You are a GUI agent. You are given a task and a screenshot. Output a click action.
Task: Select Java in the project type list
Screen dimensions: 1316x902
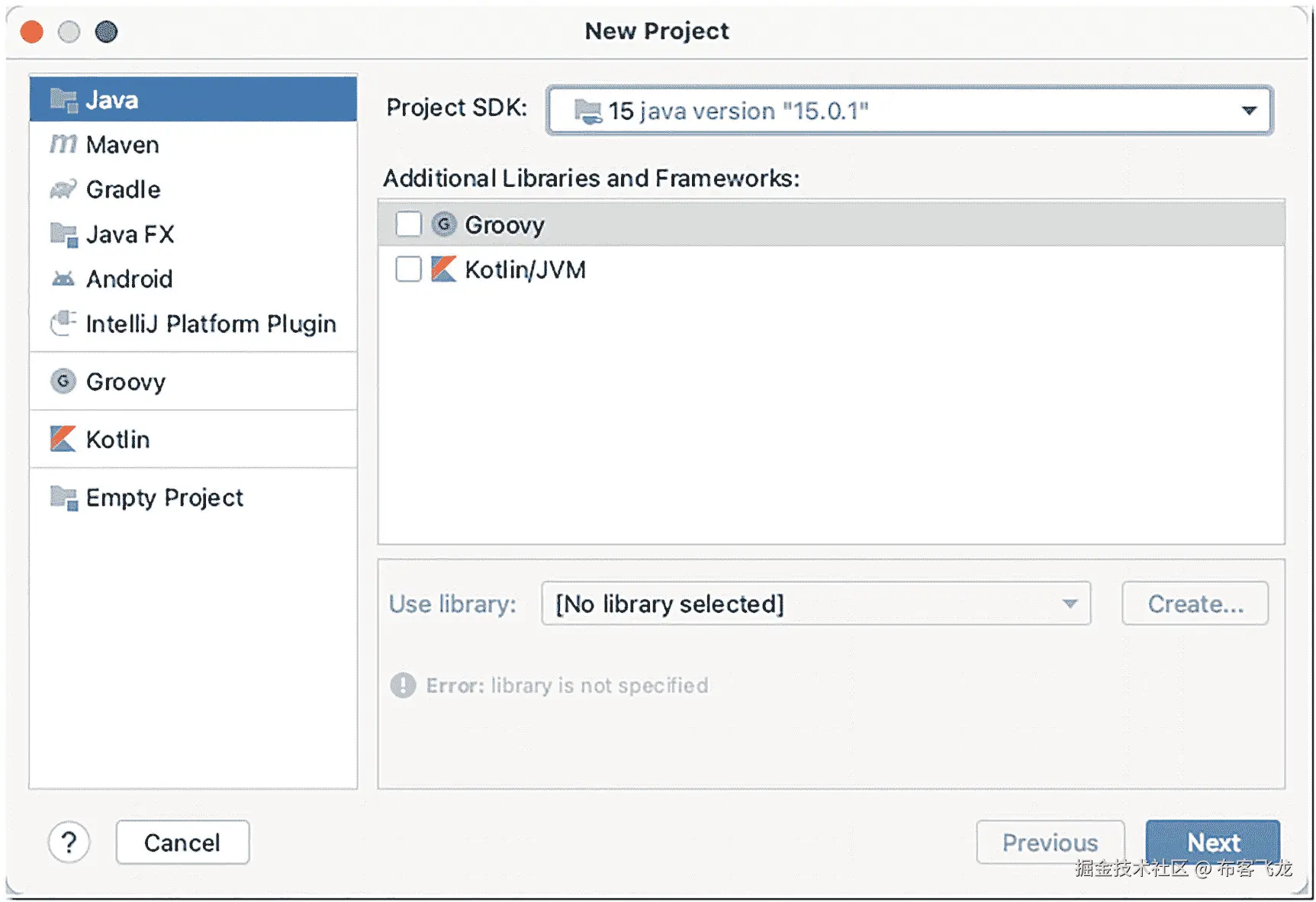point(193,99)
